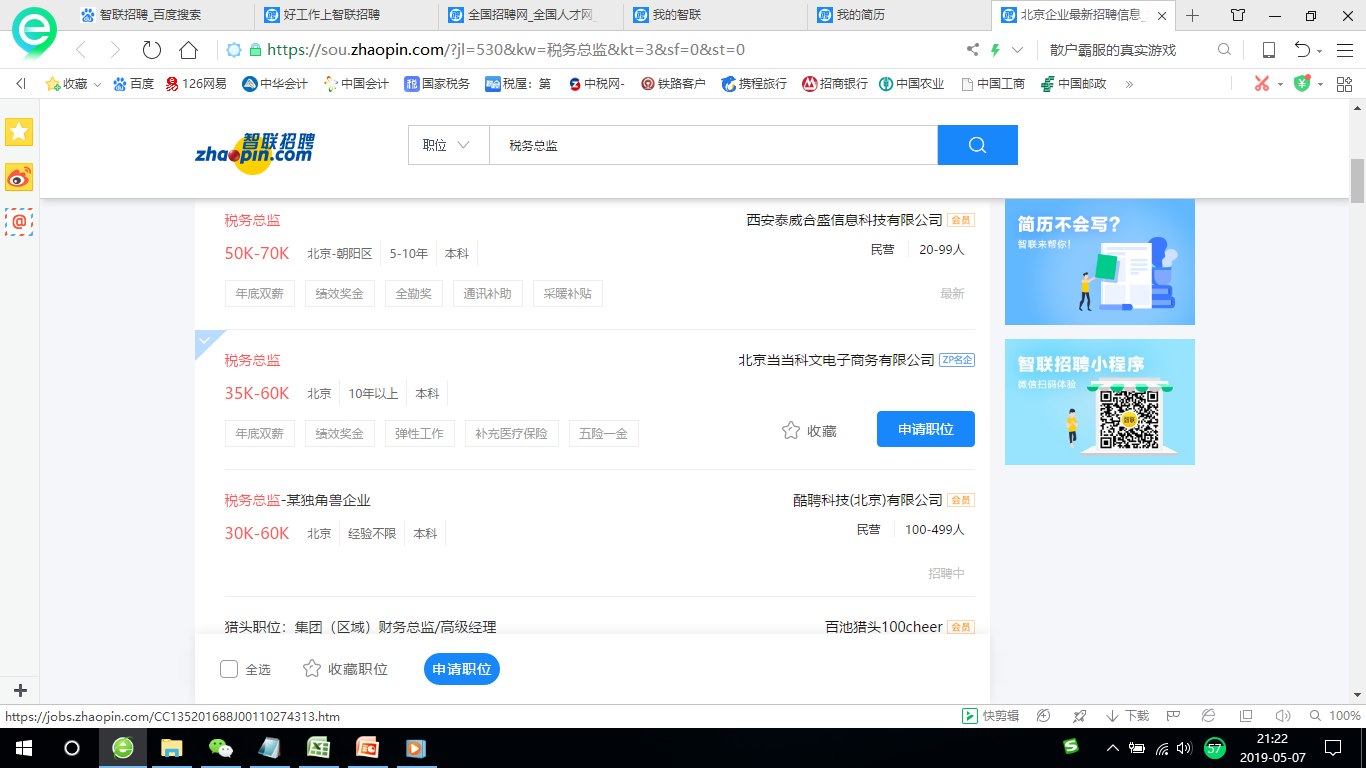Tick the 全选 select-all checkbox

coord(229,669)
